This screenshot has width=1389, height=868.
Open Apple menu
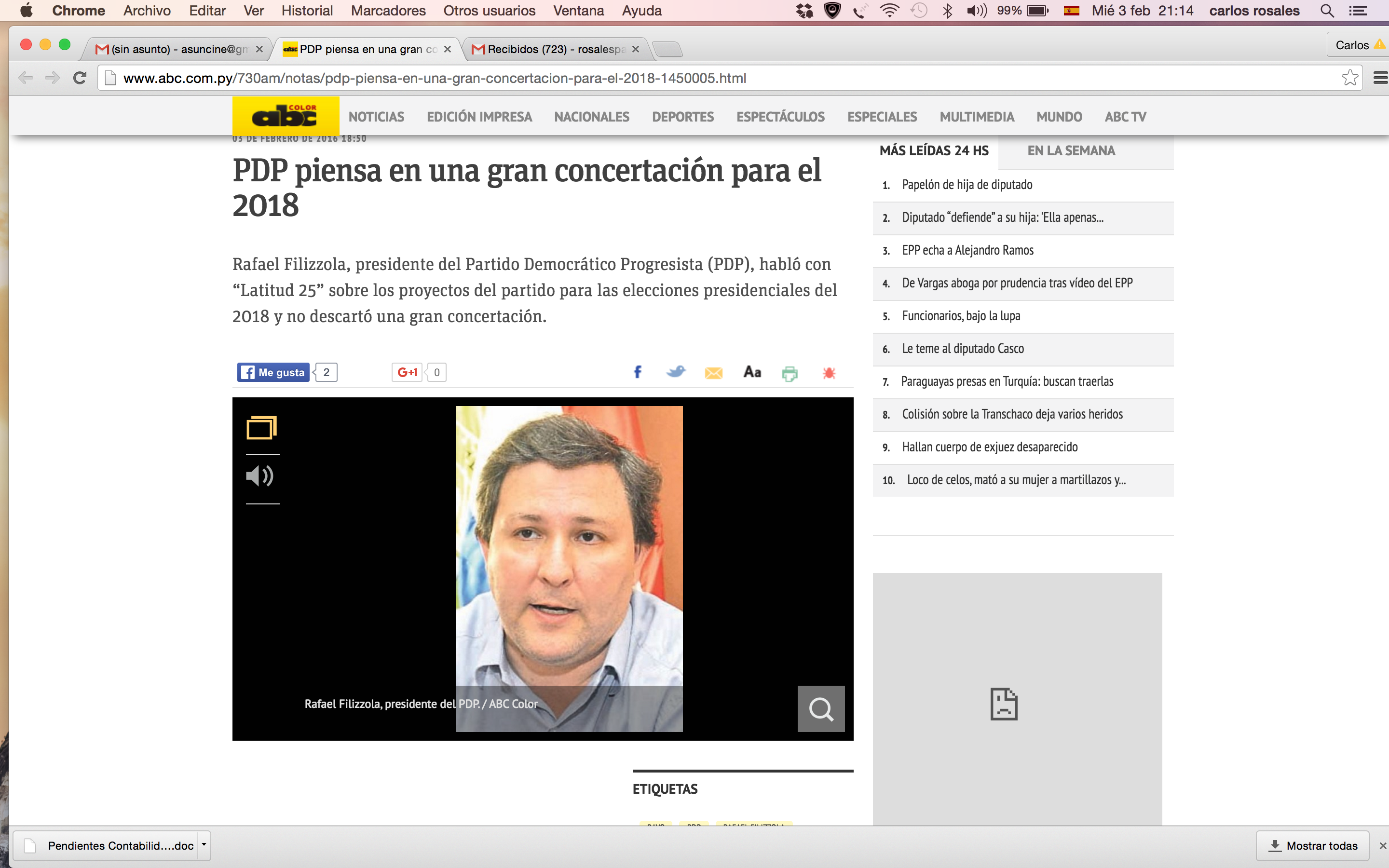[26, 10]
